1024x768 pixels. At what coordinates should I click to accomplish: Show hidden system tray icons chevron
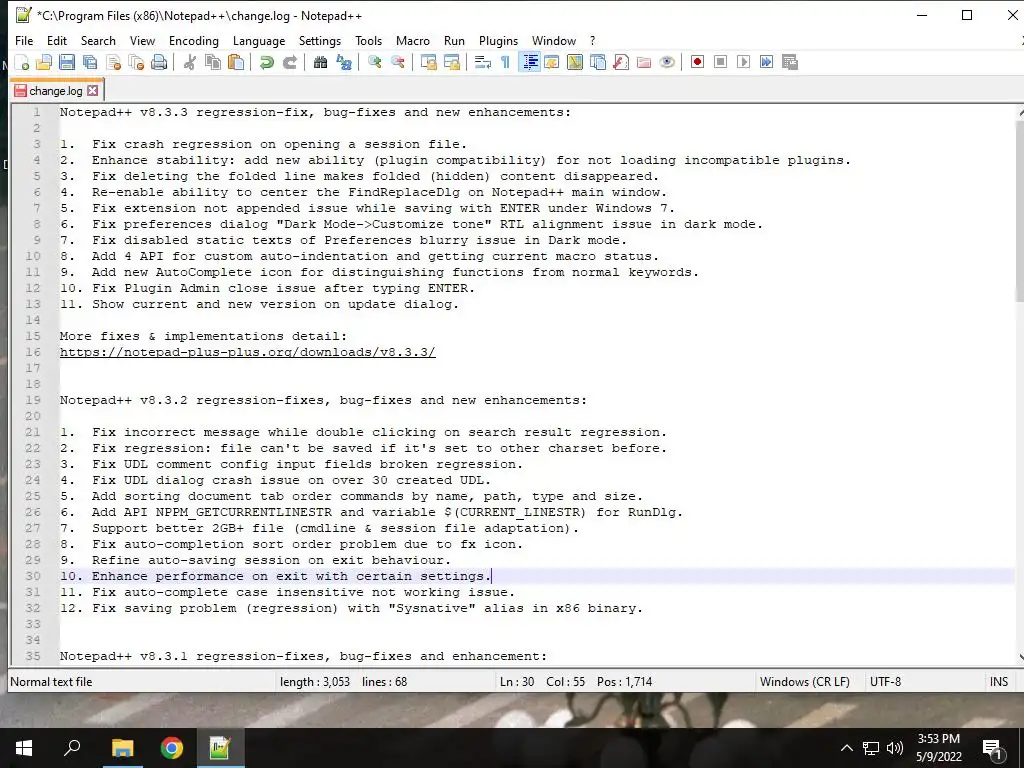click(846, 748)
